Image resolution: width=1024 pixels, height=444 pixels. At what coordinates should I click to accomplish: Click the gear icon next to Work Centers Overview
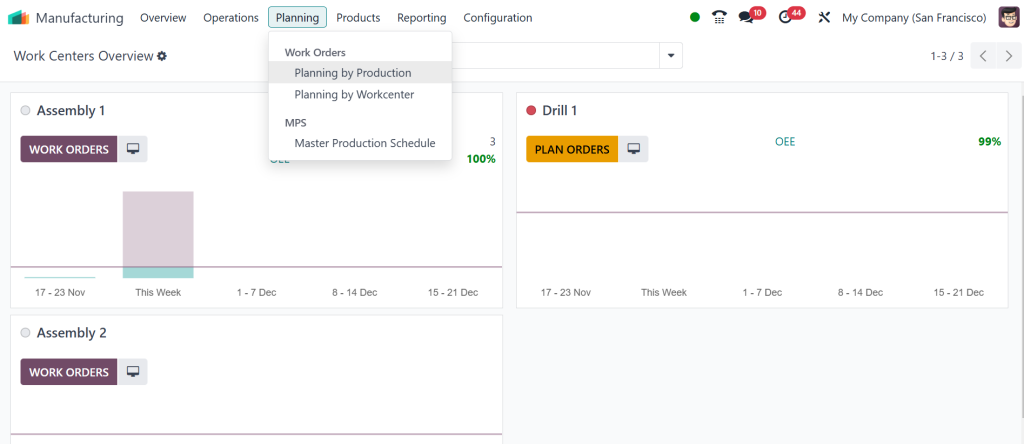tap(162, 56)
